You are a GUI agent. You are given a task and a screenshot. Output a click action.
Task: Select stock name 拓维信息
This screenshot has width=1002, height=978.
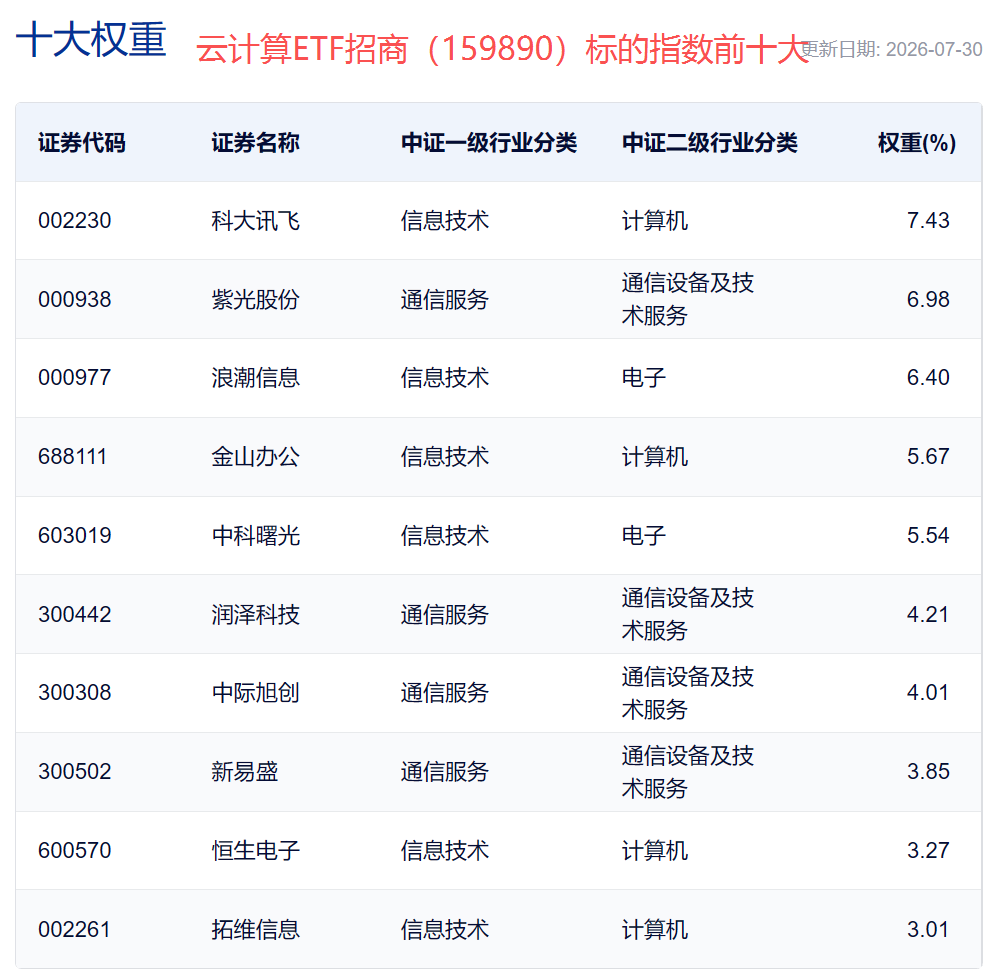point(256,929)
